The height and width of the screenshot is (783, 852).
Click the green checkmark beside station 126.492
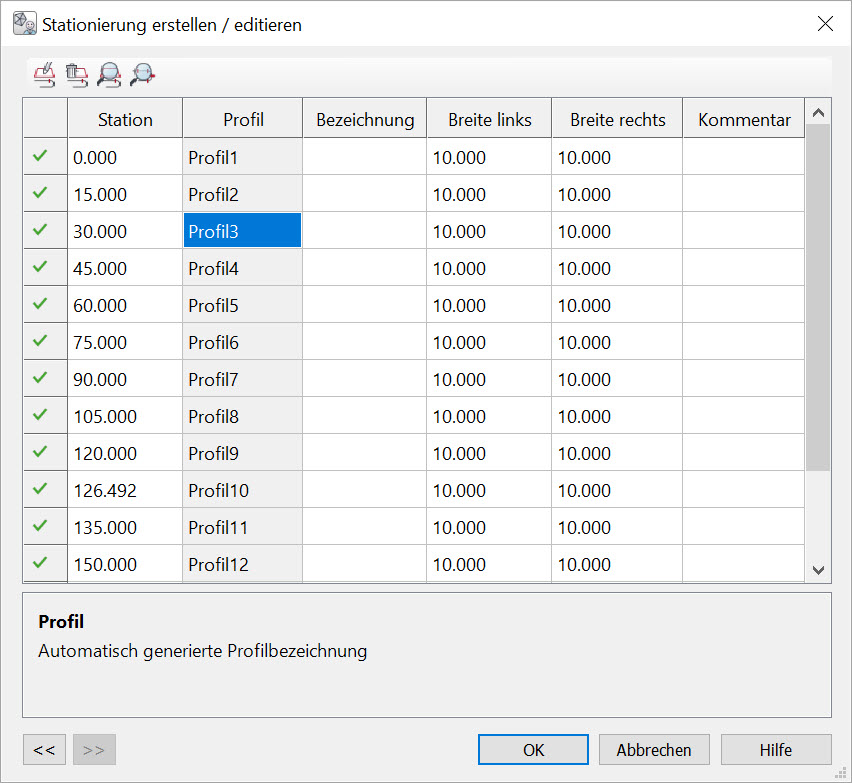click(x=41, y=489)
